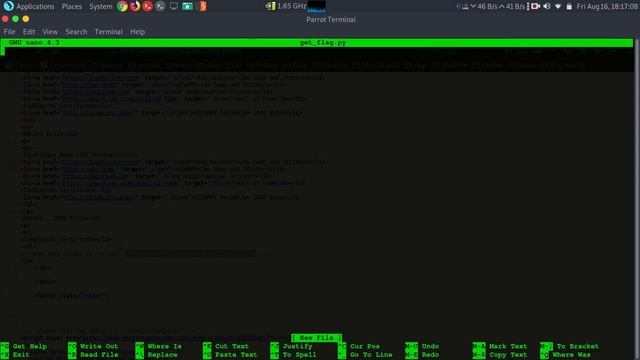Click the get_flag.py filename in nano header

point(323,42)
